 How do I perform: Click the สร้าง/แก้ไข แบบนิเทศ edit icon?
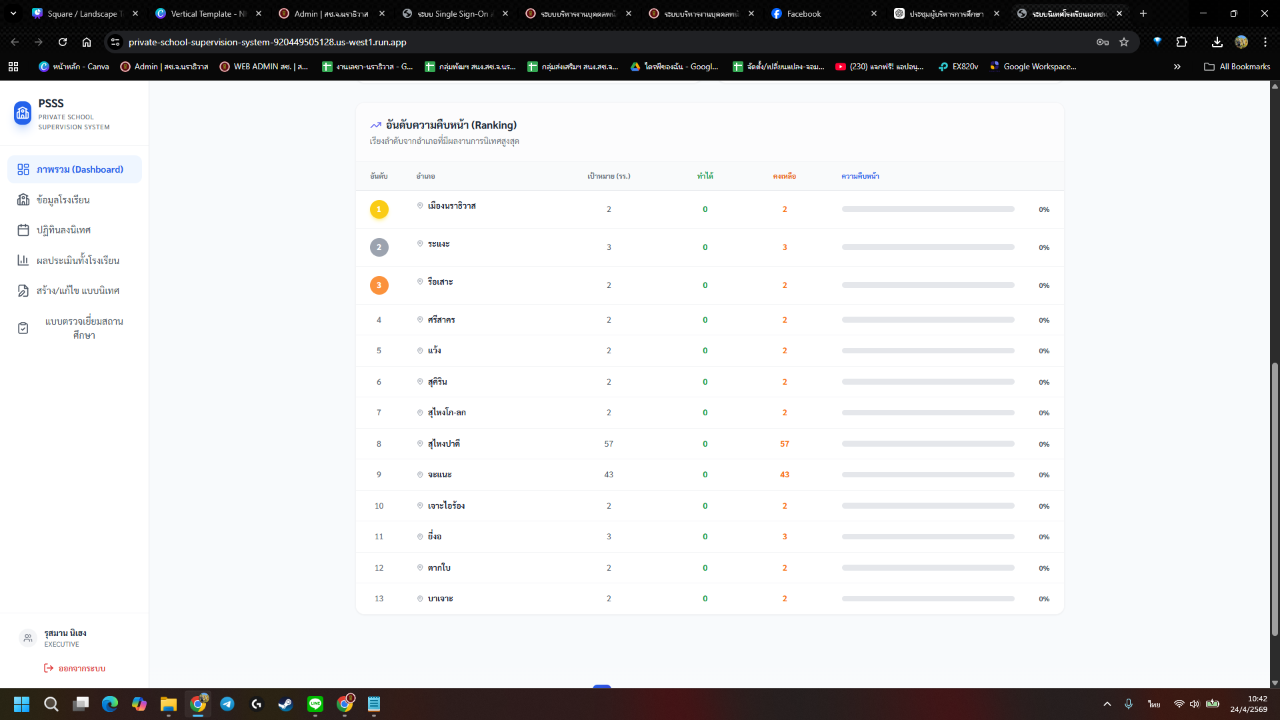23,291
